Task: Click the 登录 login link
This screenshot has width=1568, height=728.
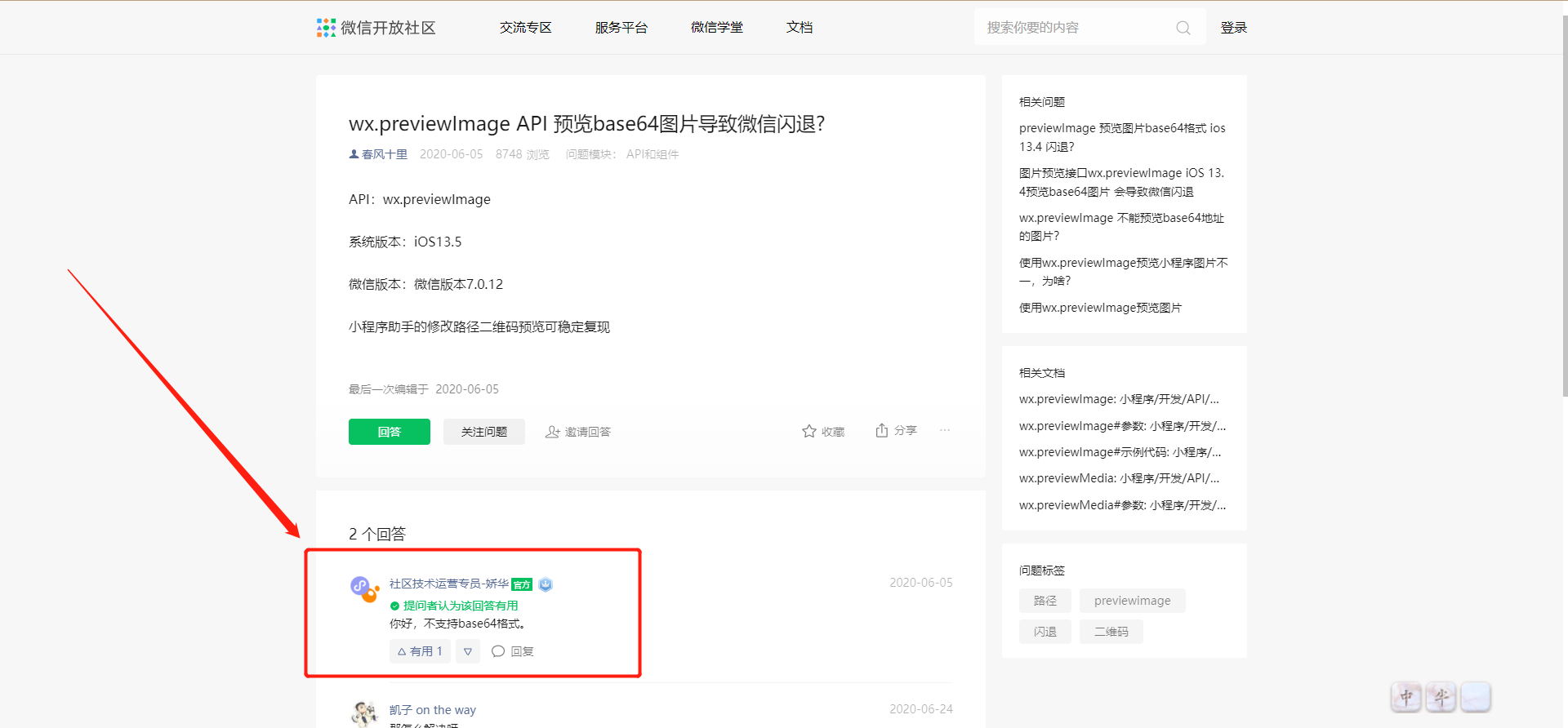Action: 1234,28
